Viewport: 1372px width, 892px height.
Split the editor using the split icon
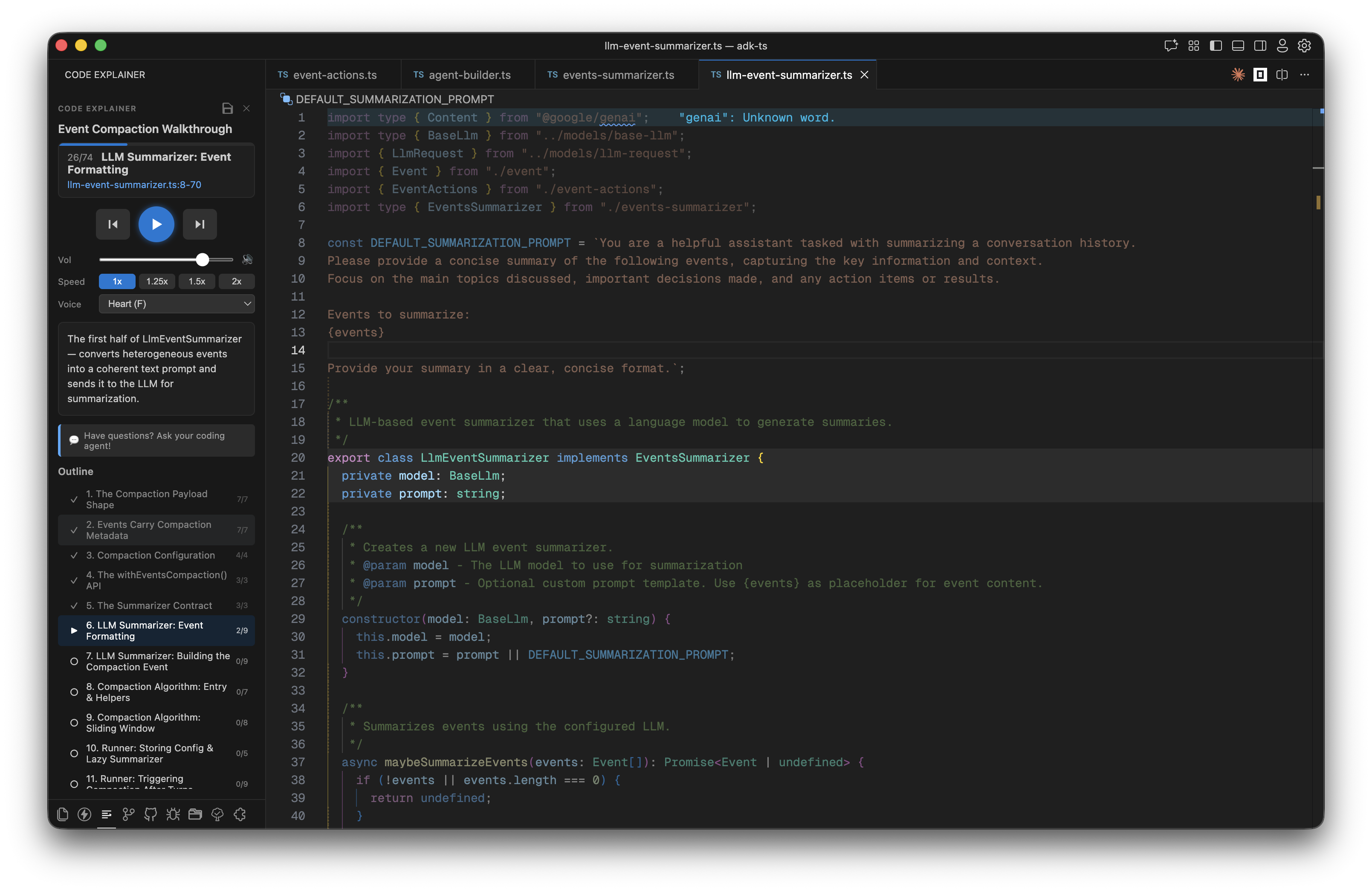click(1282, 75)
